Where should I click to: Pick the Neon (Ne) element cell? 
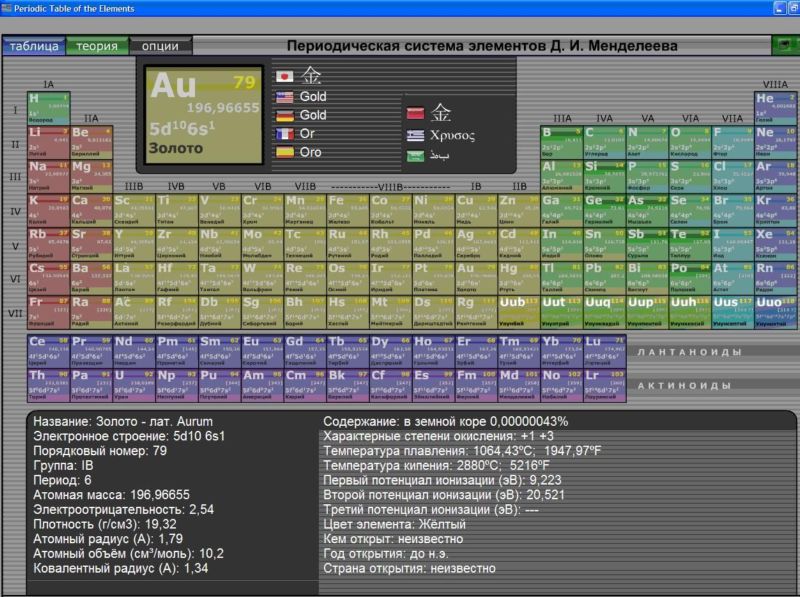tap(776, 142)
